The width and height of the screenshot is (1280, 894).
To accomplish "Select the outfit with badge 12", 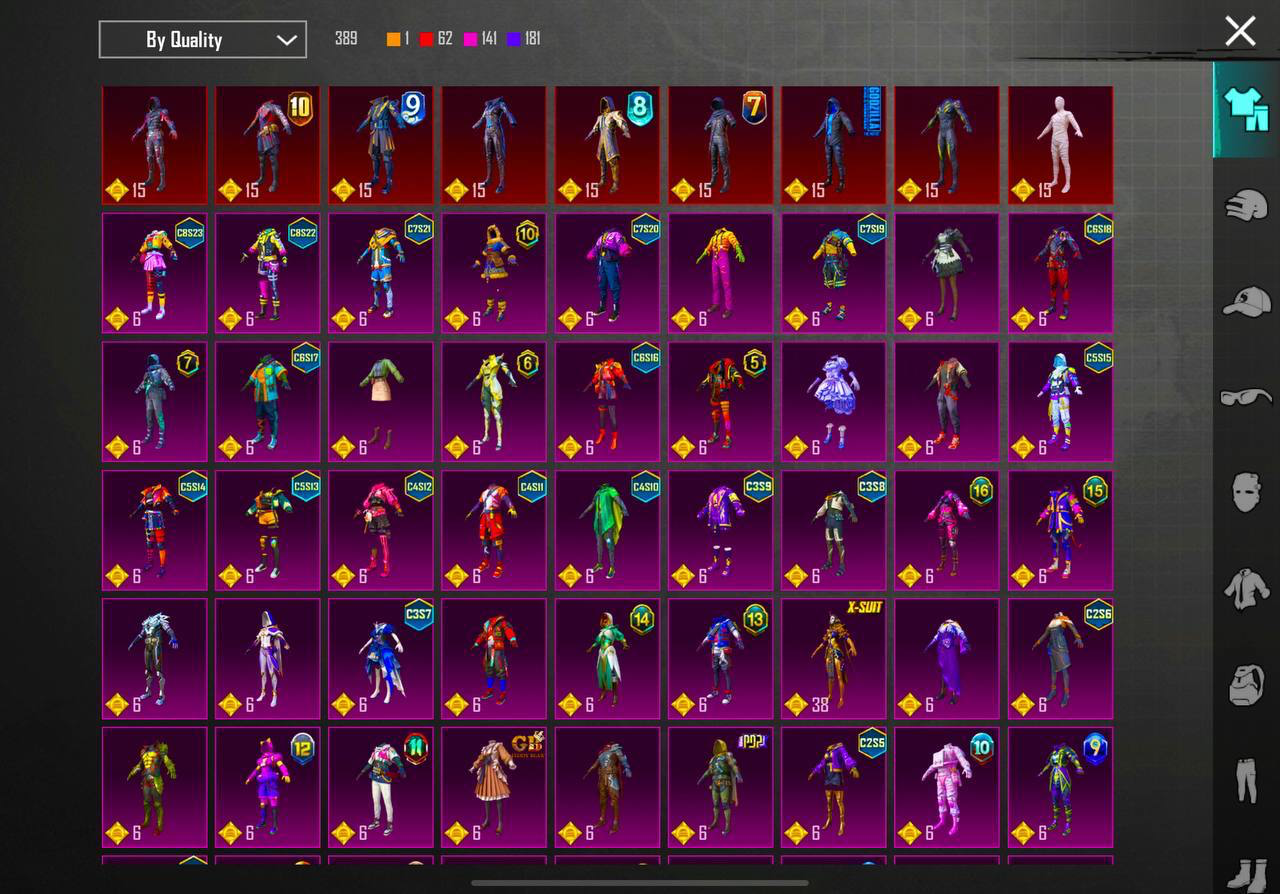I will tap(268, 787).
